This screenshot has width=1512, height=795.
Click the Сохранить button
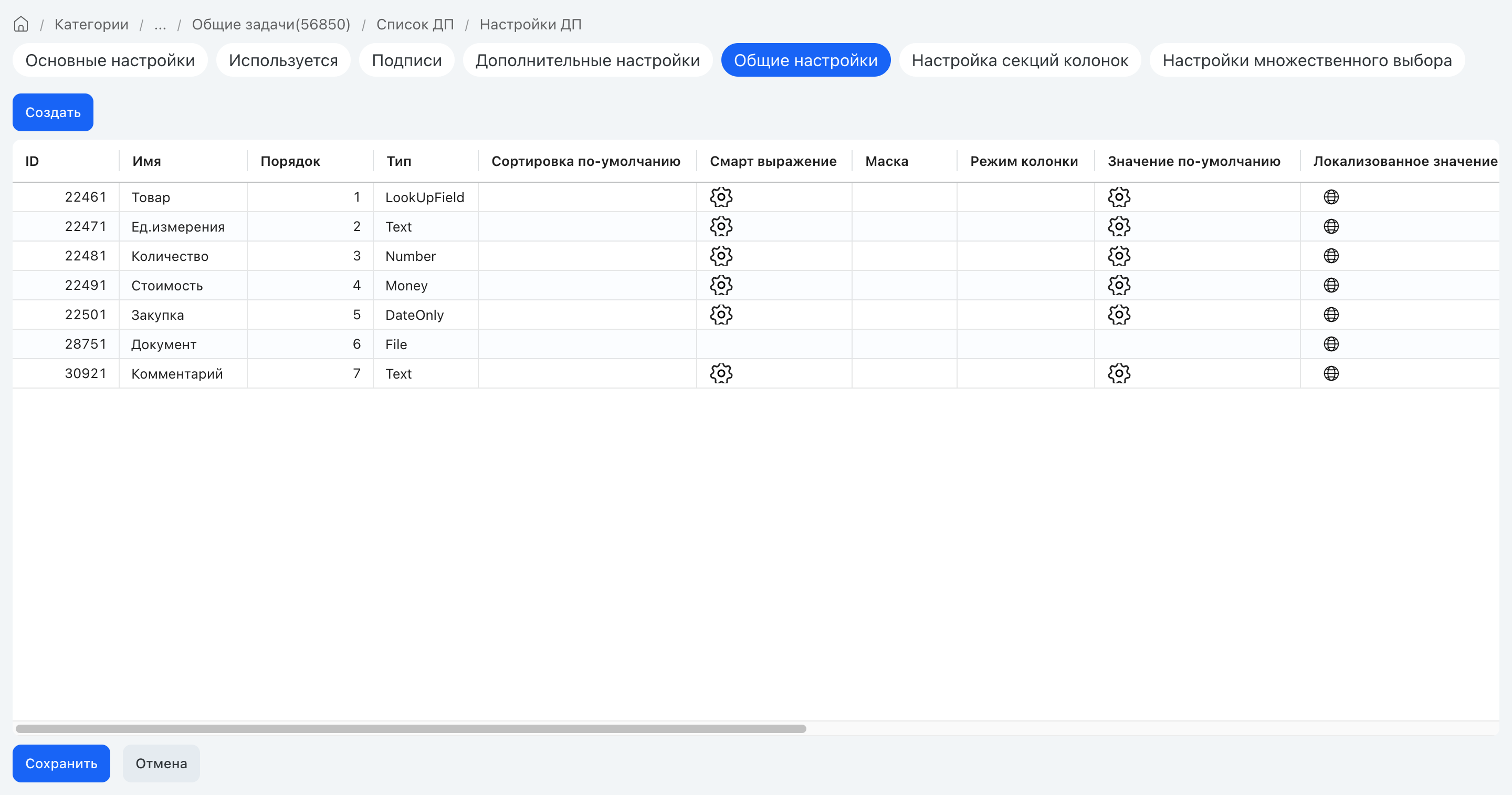pos(61,763)
